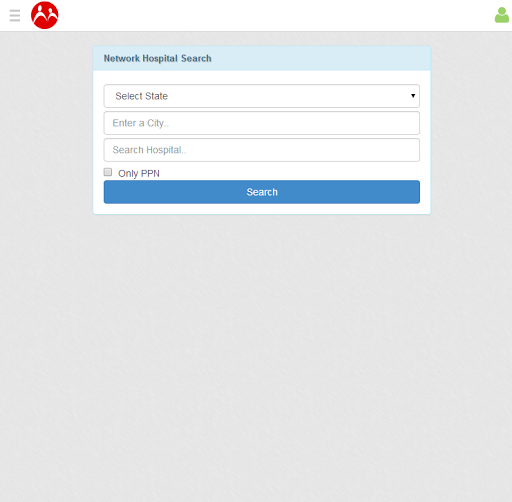Submit the hospital search form
The width and height of the screenshot is (512, 502).
pos(262,192)
